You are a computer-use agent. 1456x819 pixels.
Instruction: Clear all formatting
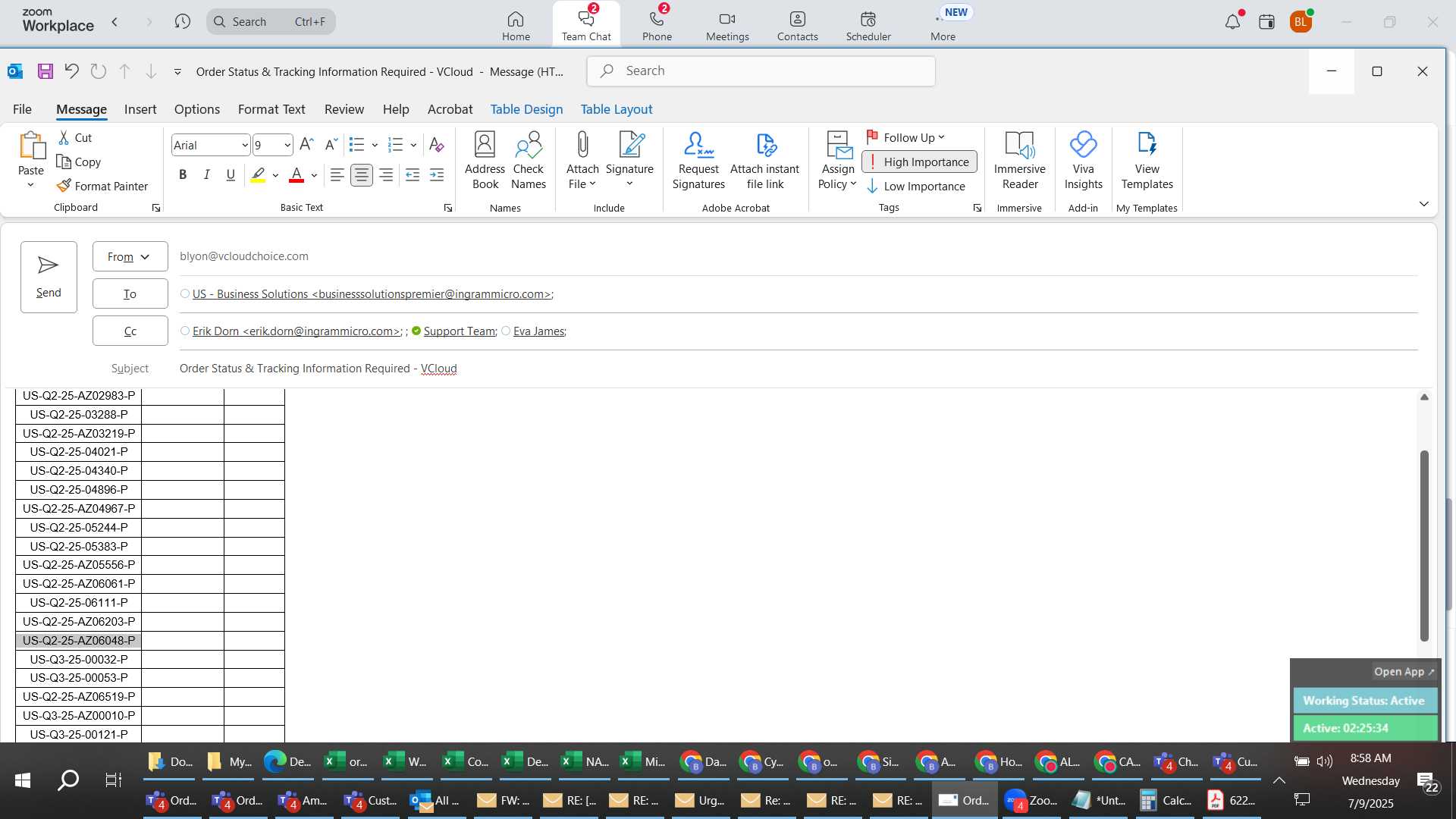click(437, 145)
